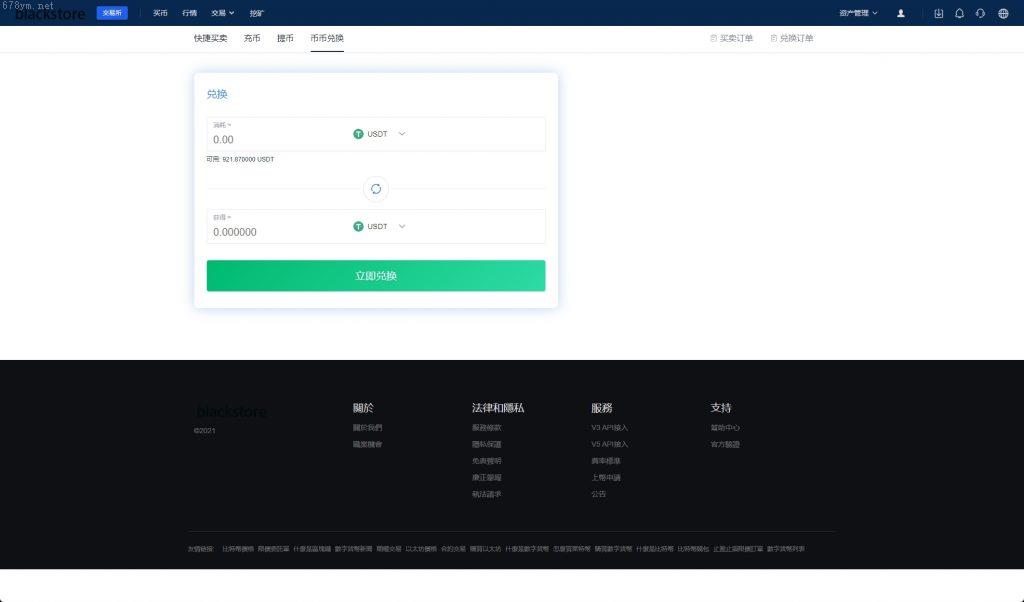This screenshot has width=1024, height=602.
Task: Open 买卖订单 orders link
Action: pyautogui.click(x=731, y=39)
